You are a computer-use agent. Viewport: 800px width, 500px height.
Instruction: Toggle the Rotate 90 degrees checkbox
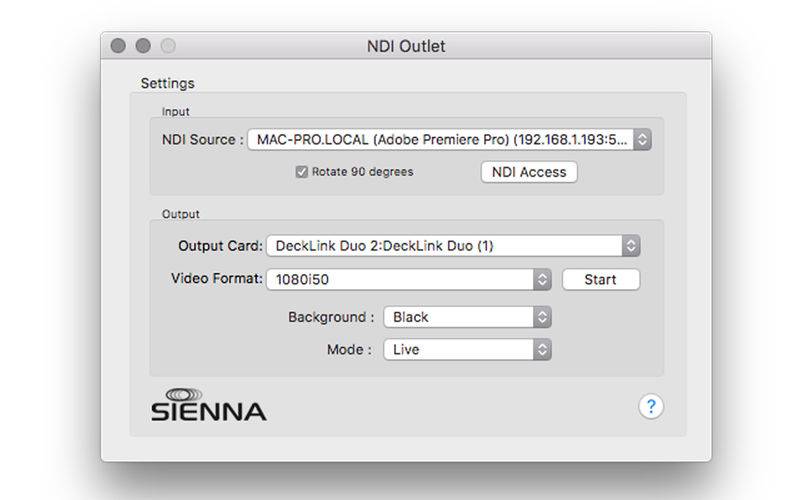coord(302,172)
